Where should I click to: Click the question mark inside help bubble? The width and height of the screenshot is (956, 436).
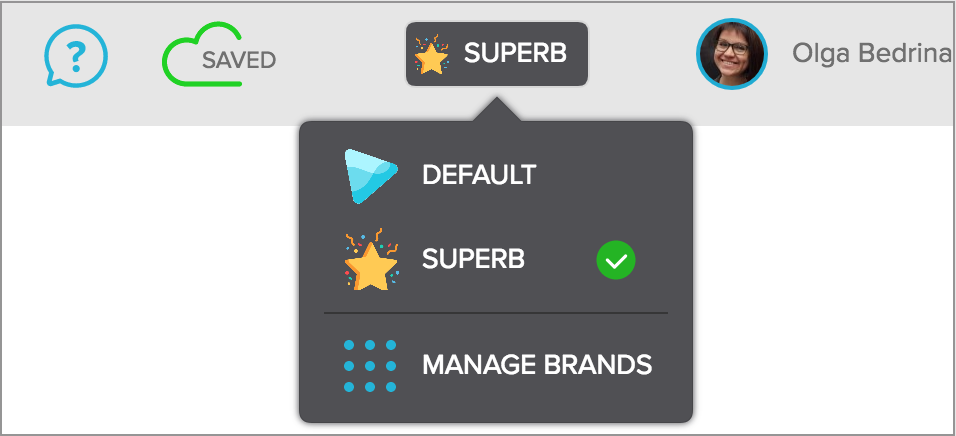(x=76, y=55)
